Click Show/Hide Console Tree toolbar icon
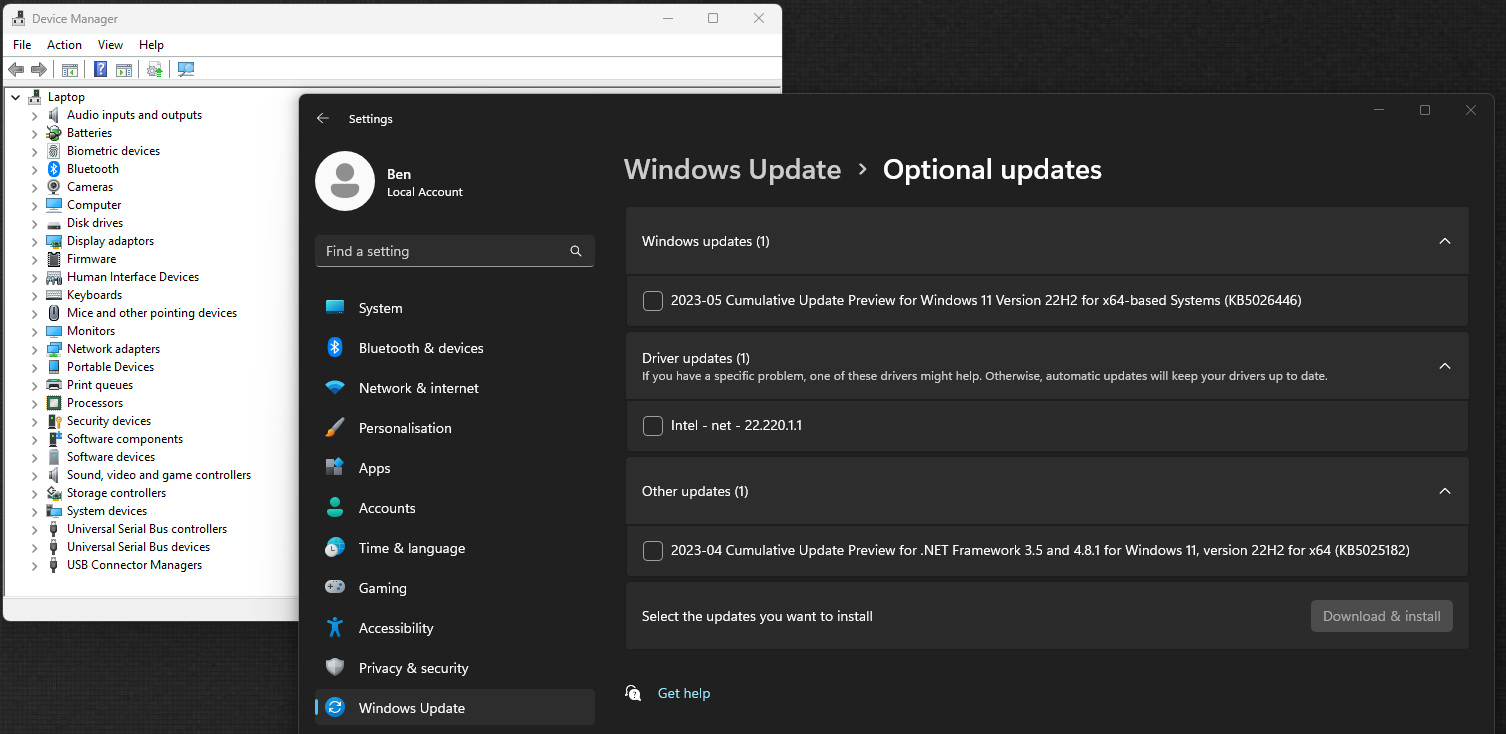 pyautogui.click(x=70, y=69)
